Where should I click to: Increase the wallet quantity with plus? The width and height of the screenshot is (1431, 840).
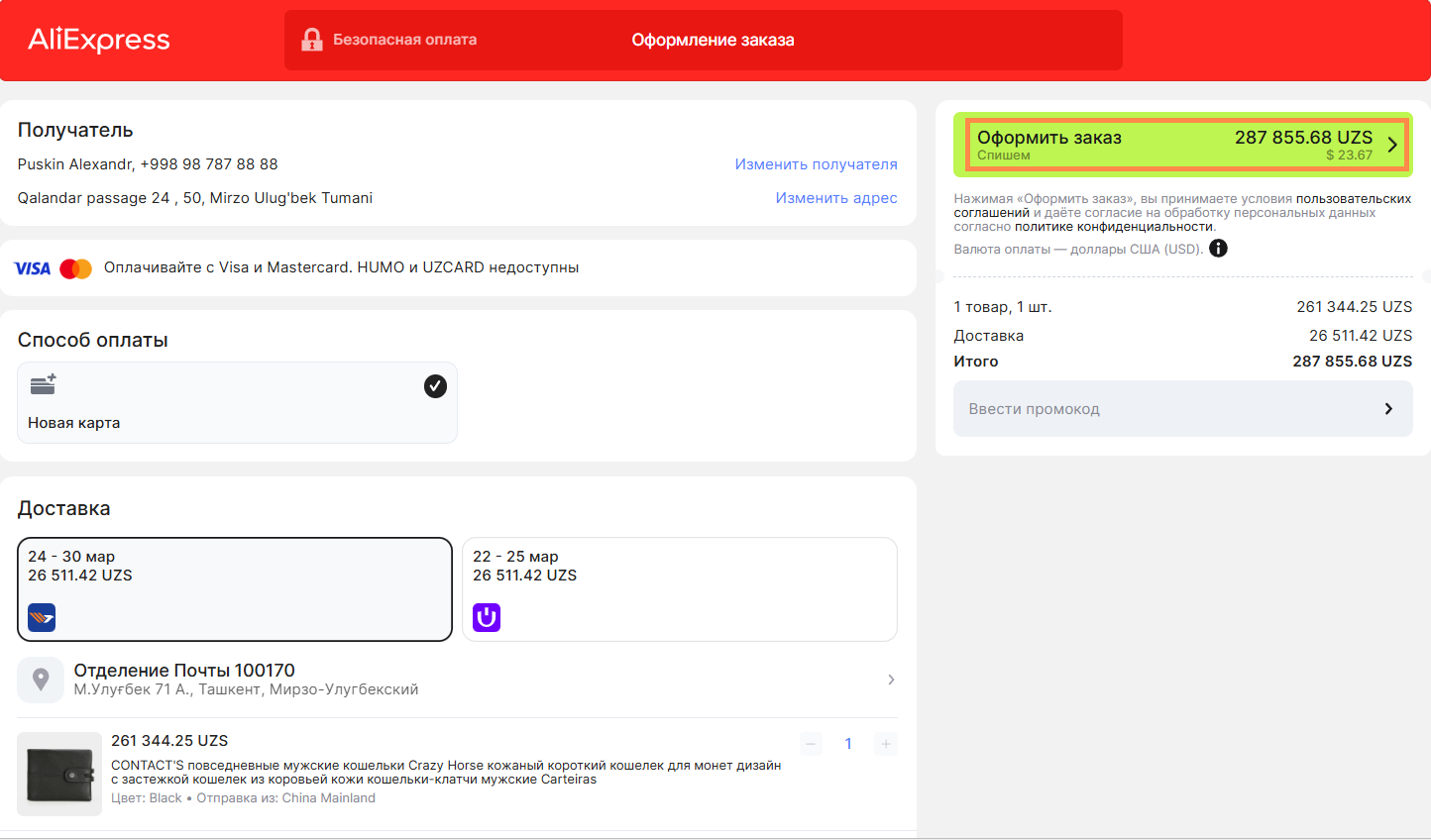tap(885, 744)
